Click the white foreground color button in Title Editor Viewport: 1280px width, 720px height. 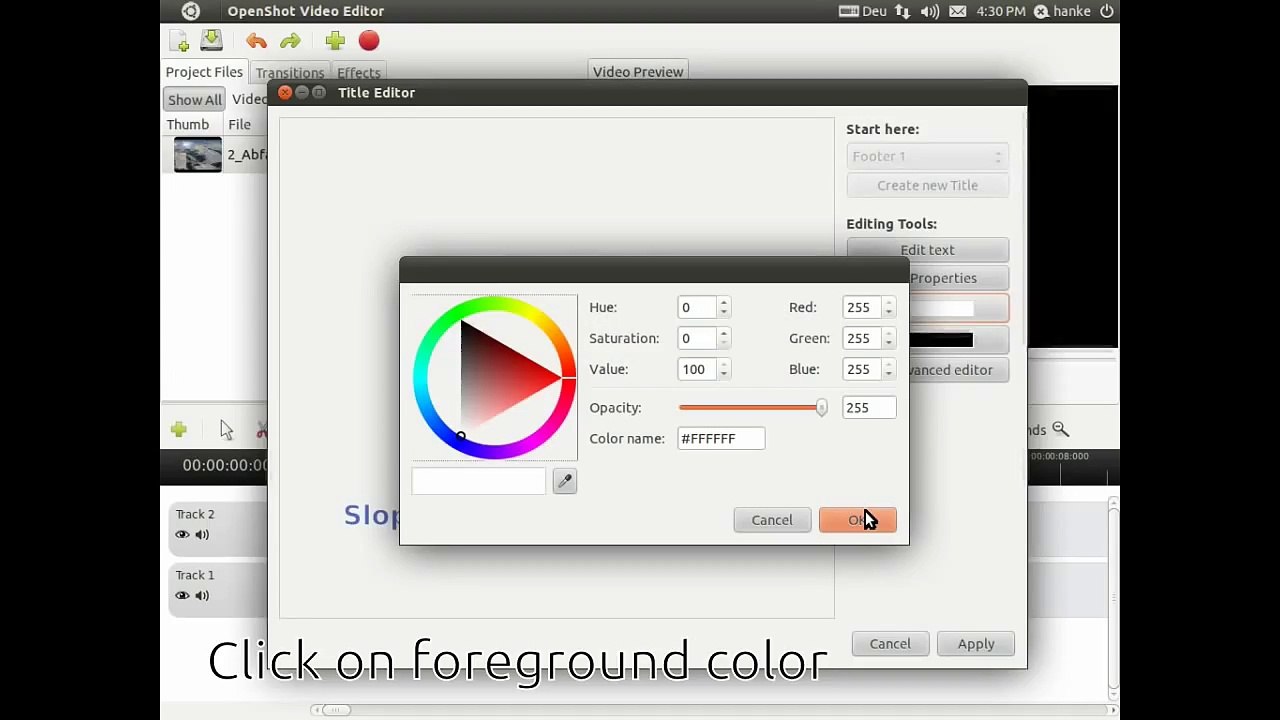958,309
